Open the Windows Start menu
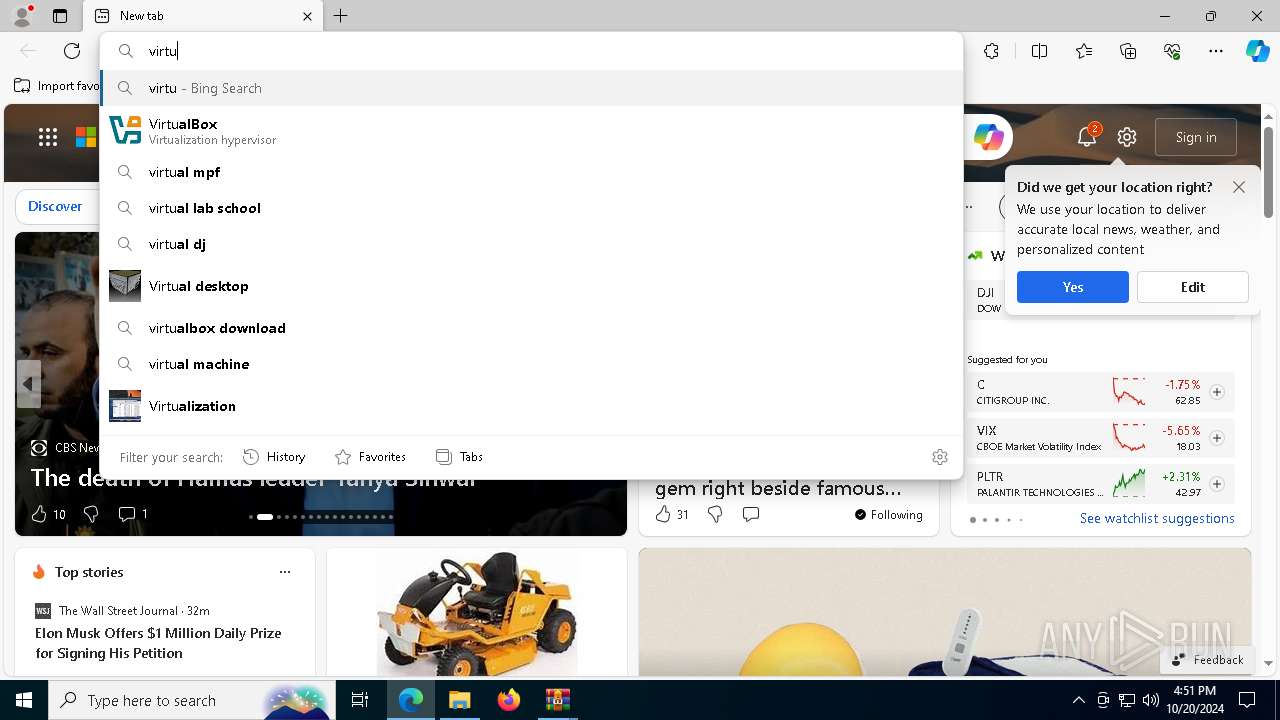 (24, 700)
